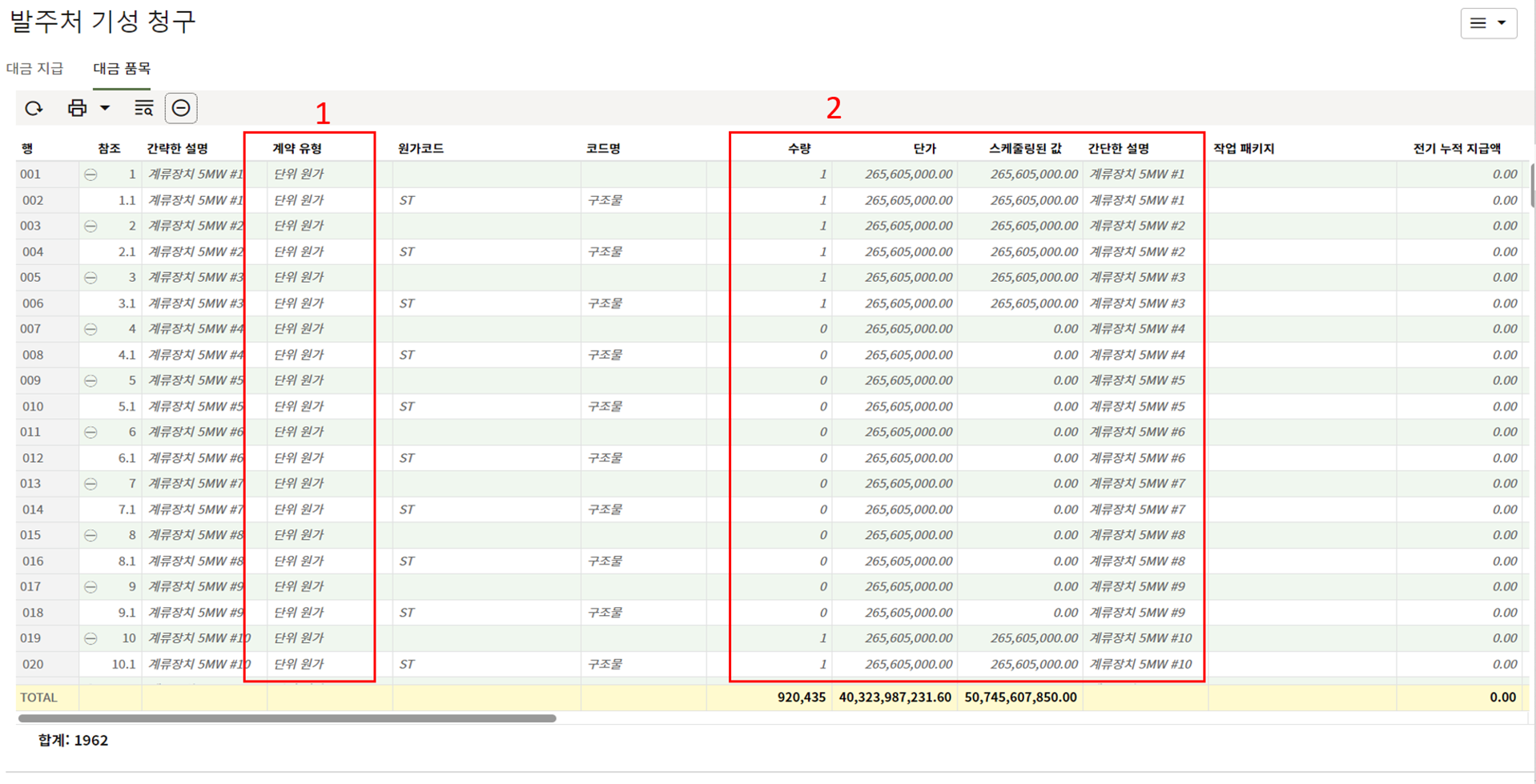Click the 전기 누적 지급액 column header
The image size is (1536, 784).
point(1456,148)
